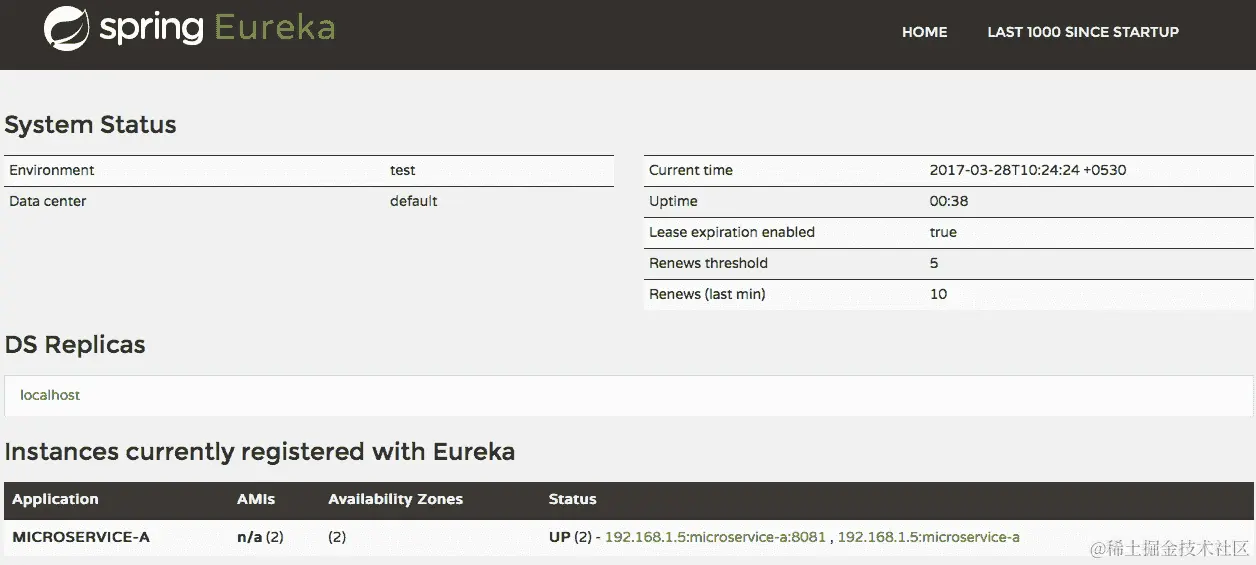Click the System Status heading

tap(90, 125)
